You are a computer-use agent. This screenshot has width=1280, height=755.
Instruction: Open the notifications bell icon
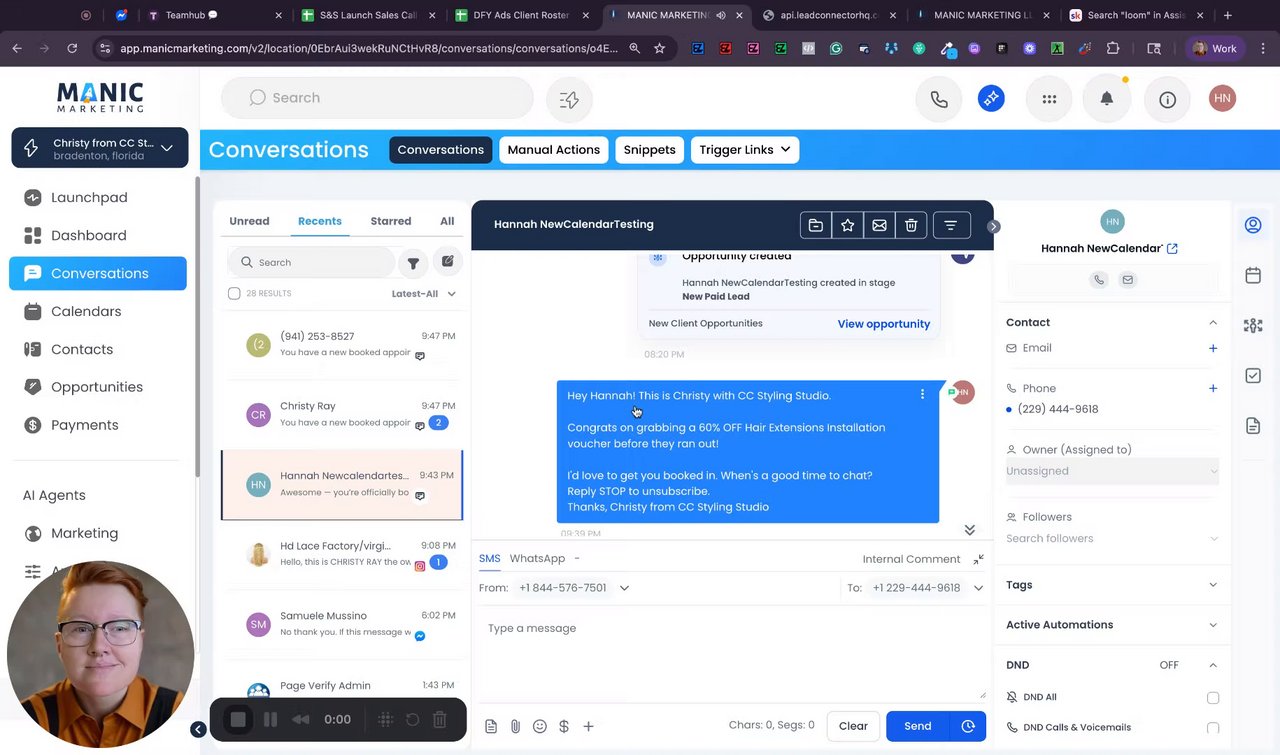tap(1106, 98)
